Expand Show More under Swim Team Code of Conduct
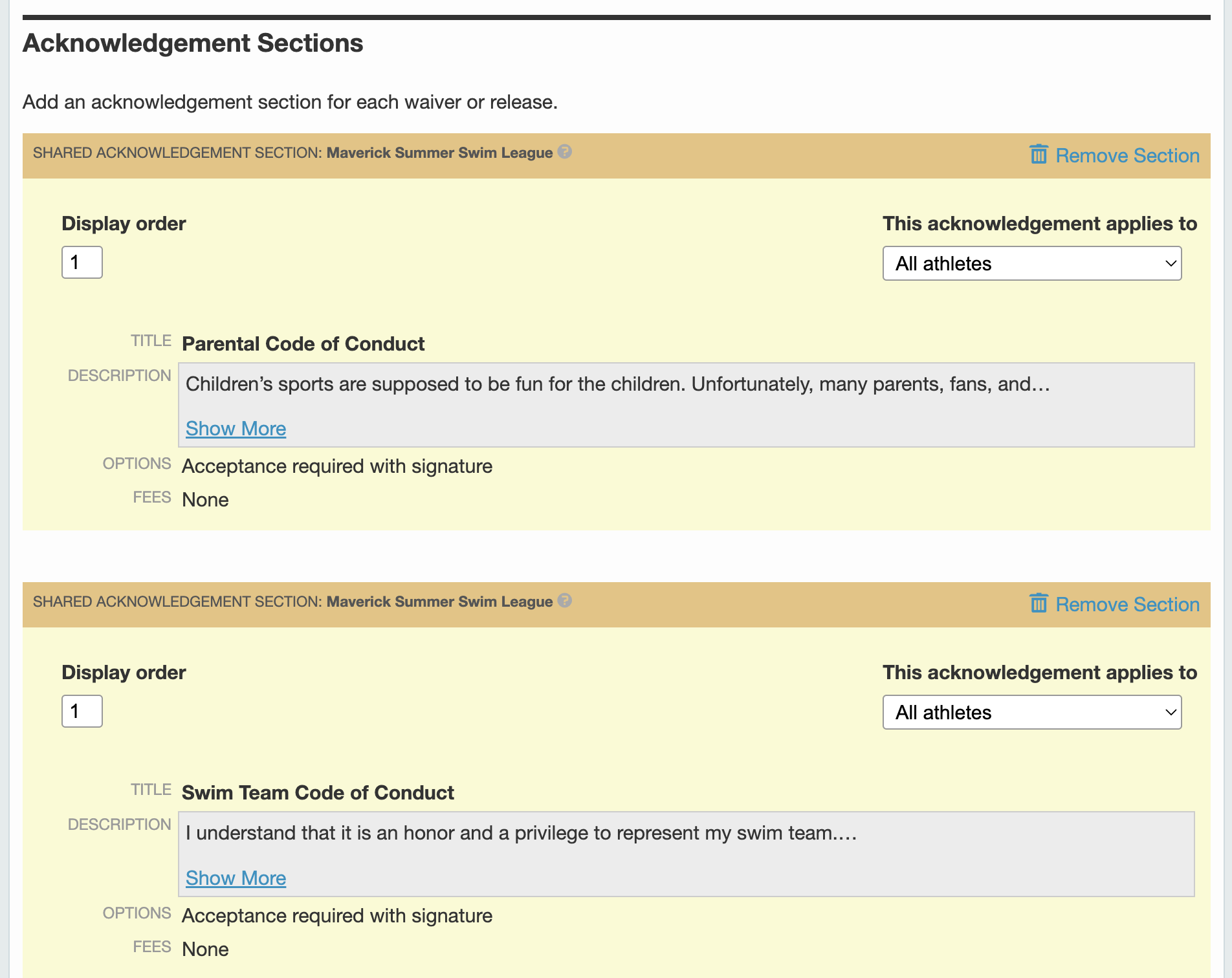Image resolution: width=1232 pixels, height=978 pixels. (235, 878)
